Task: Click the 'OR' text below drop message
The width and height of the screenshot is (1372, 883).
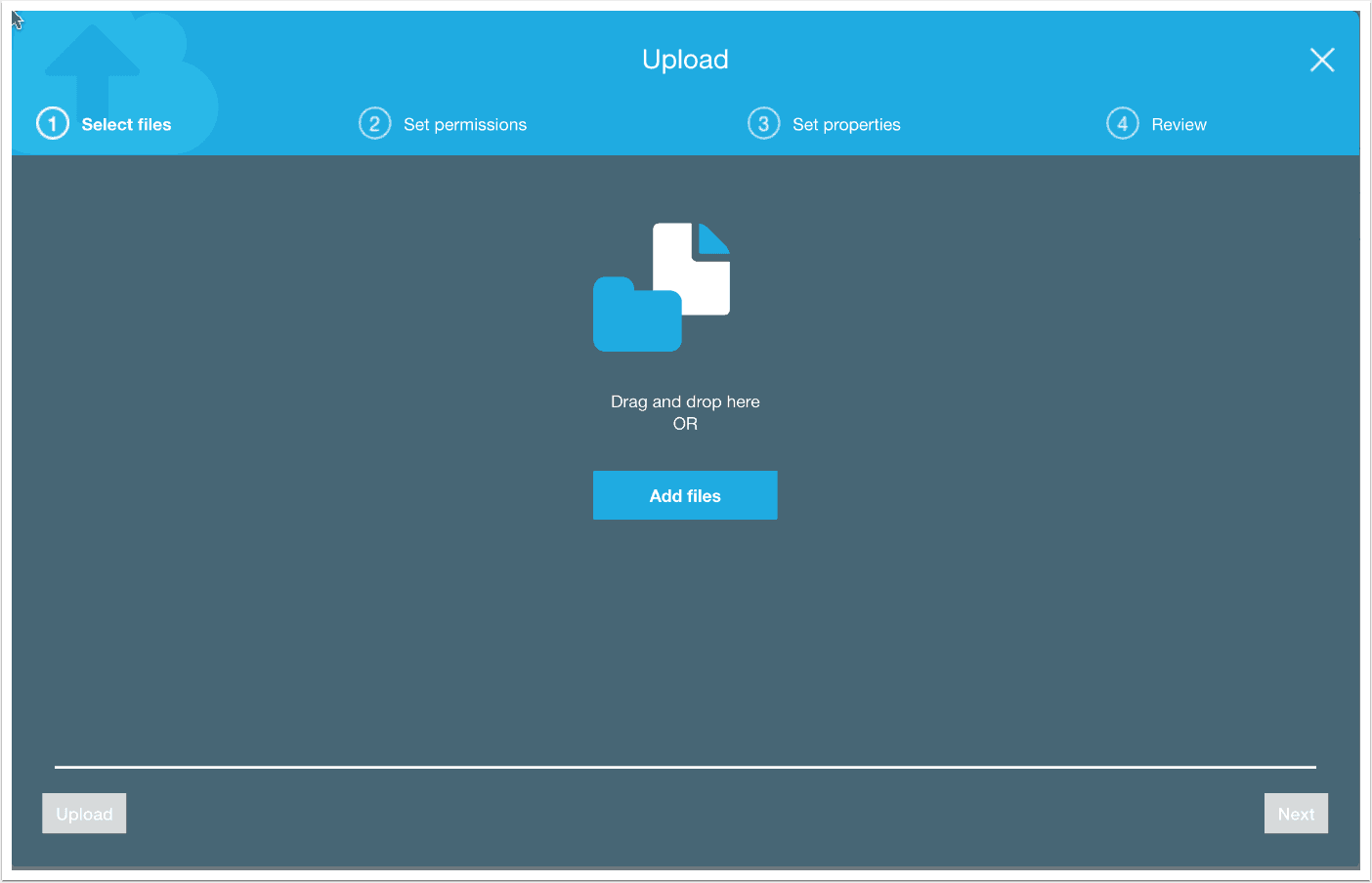Action: click(x=685, y=424)
